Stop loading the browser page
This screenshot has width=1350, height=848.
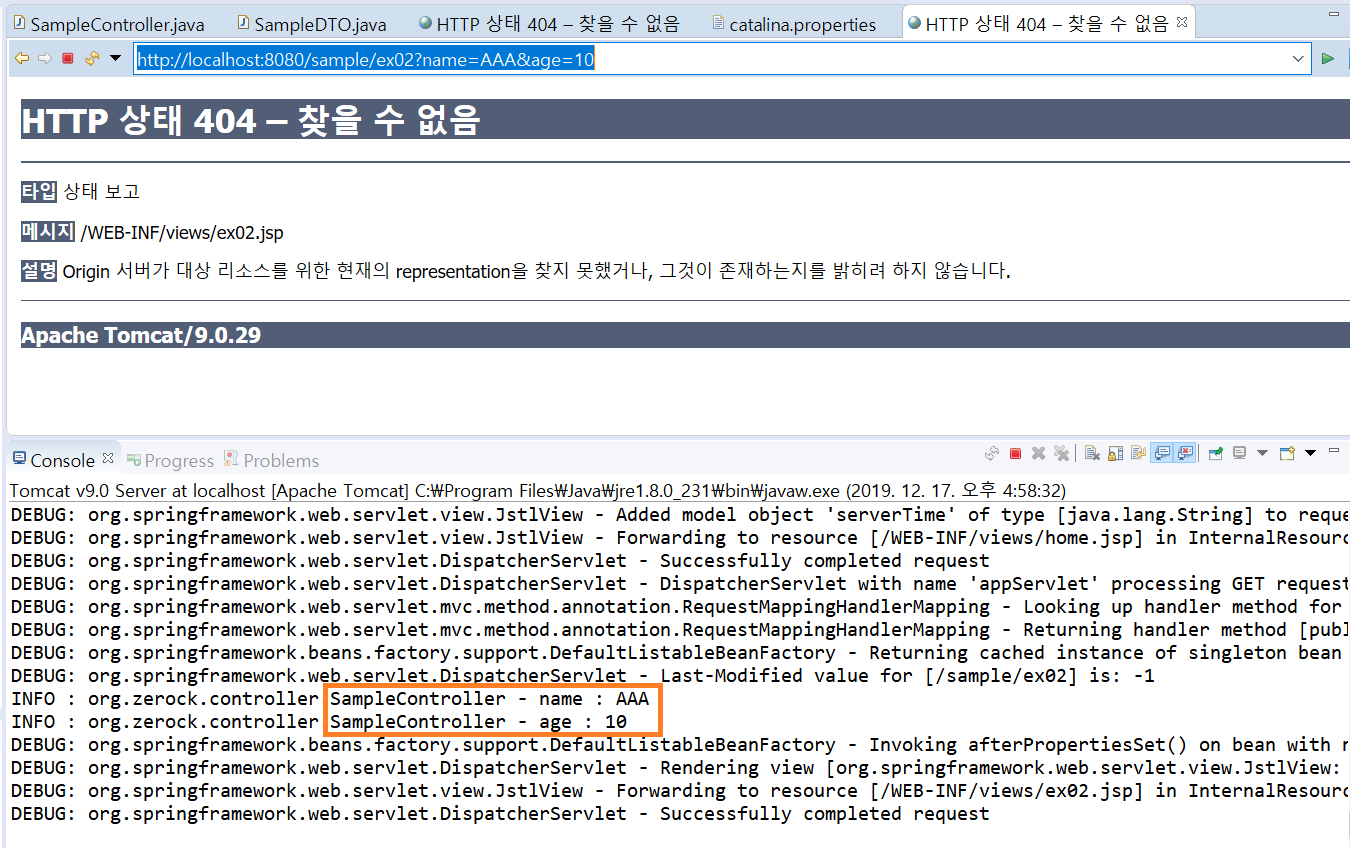click(68, 59)
